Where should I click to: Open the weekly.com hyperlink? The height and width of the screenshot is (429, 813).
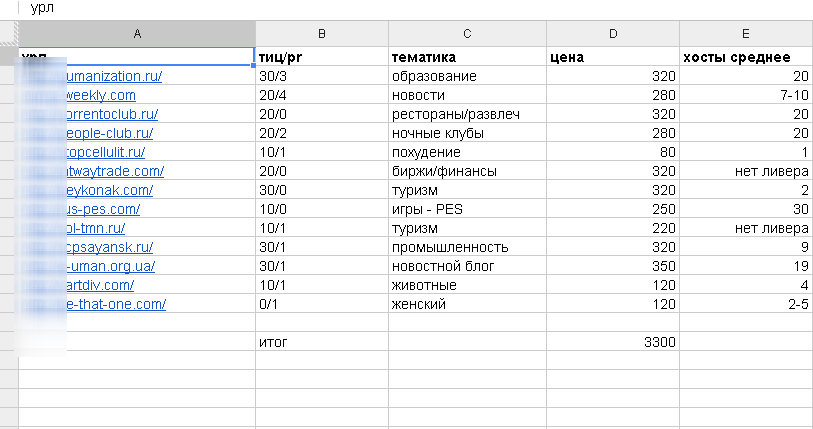coord(100,95)
